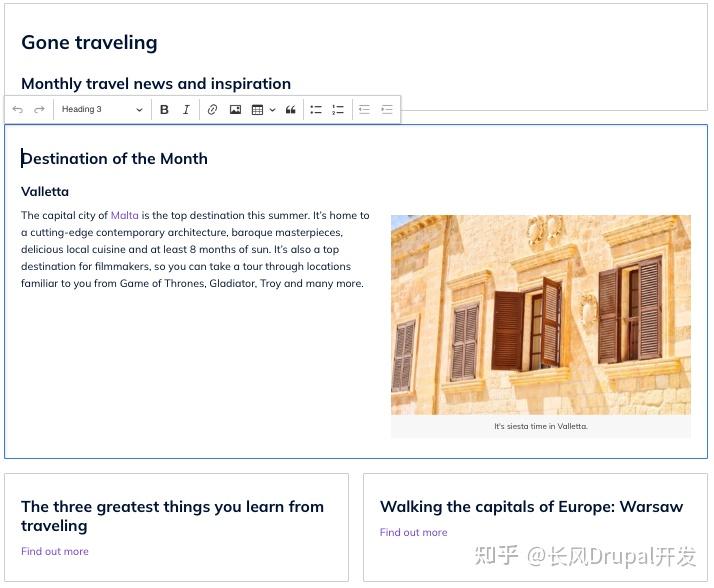This screenshot has width=714, height=588.
Task: Place cursor in 'Walking the capitals of Europe: Warsaw' heading
Action: coord(531,506)
